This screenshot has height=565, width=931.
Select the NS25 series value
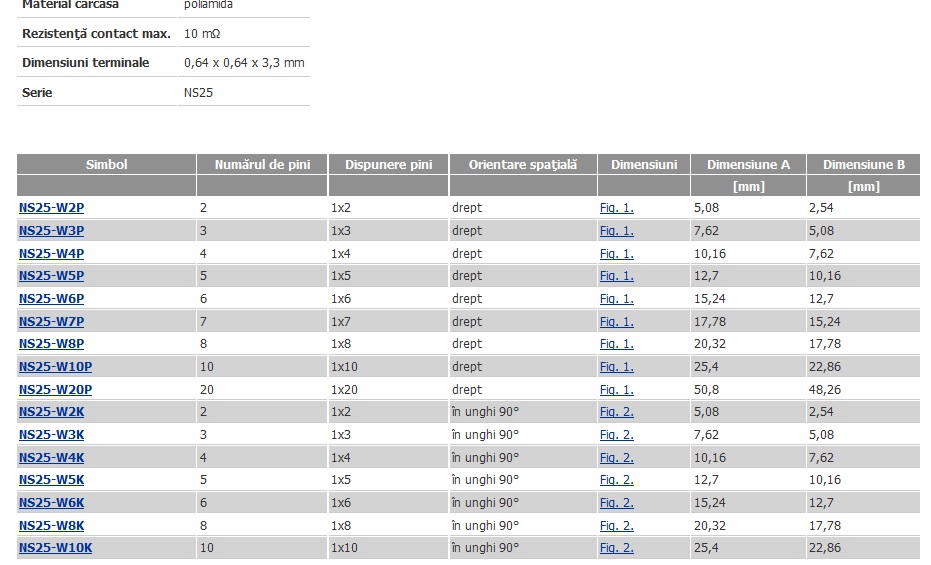(x=198, y=93)
